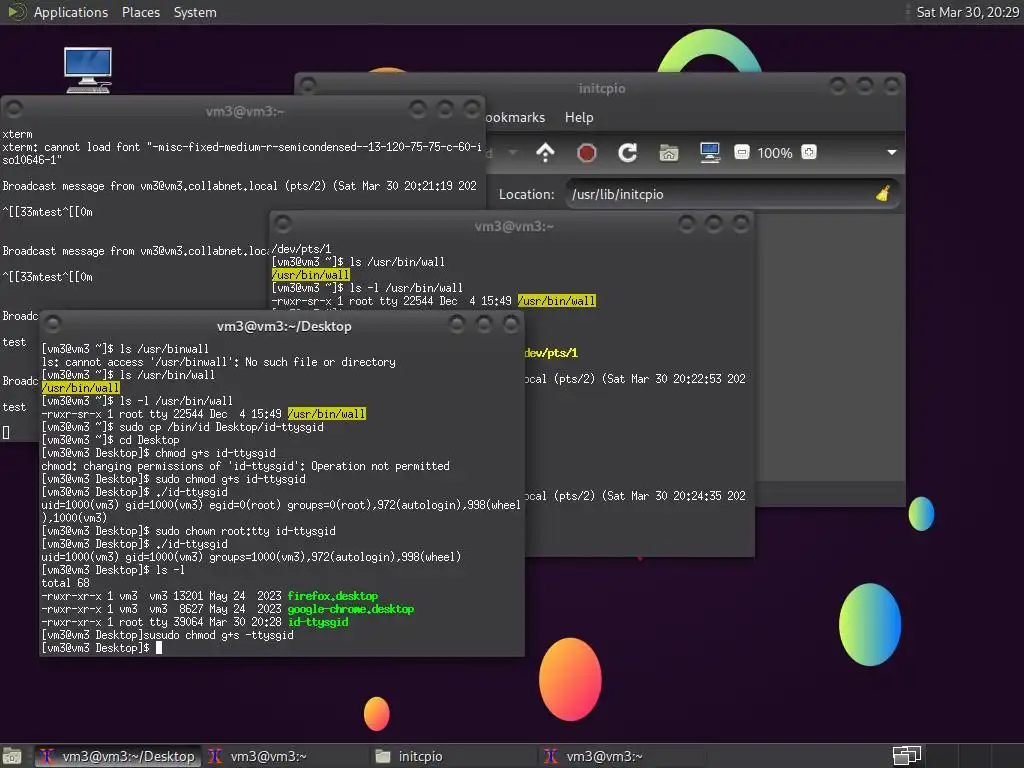Open window menu of vm3@vm3:~/Desktop terminal
Viewport: 1024px width, 768px height.
point(54,324)
